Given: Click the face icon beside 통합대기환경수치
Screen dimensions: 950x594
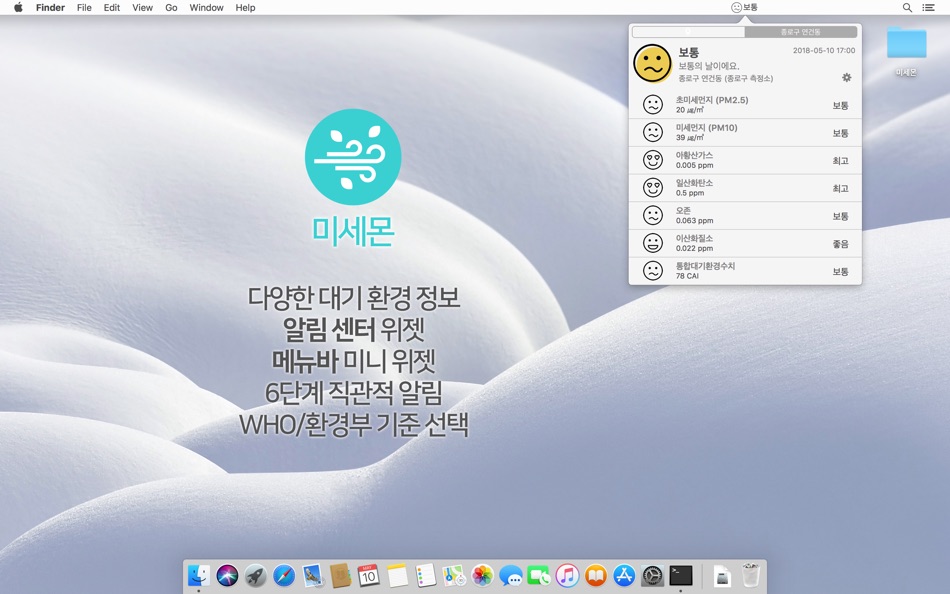Looking at the screenshot, I should click(x=653, y=271).
